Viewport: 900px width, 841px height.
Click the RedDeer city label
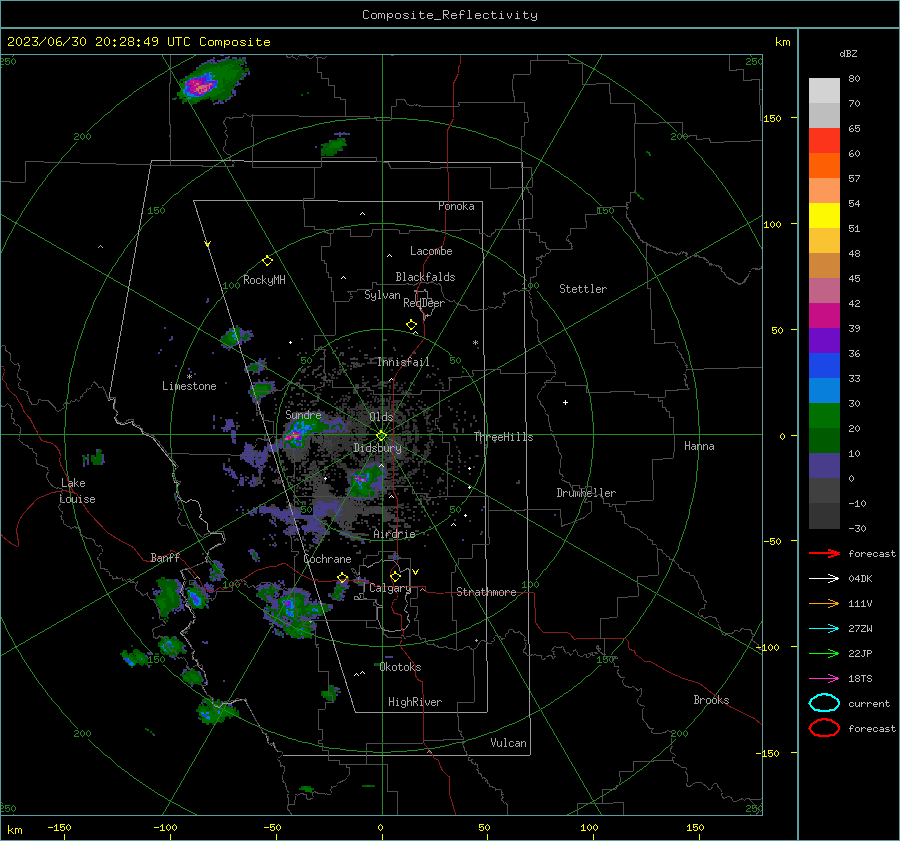(424, 303)
